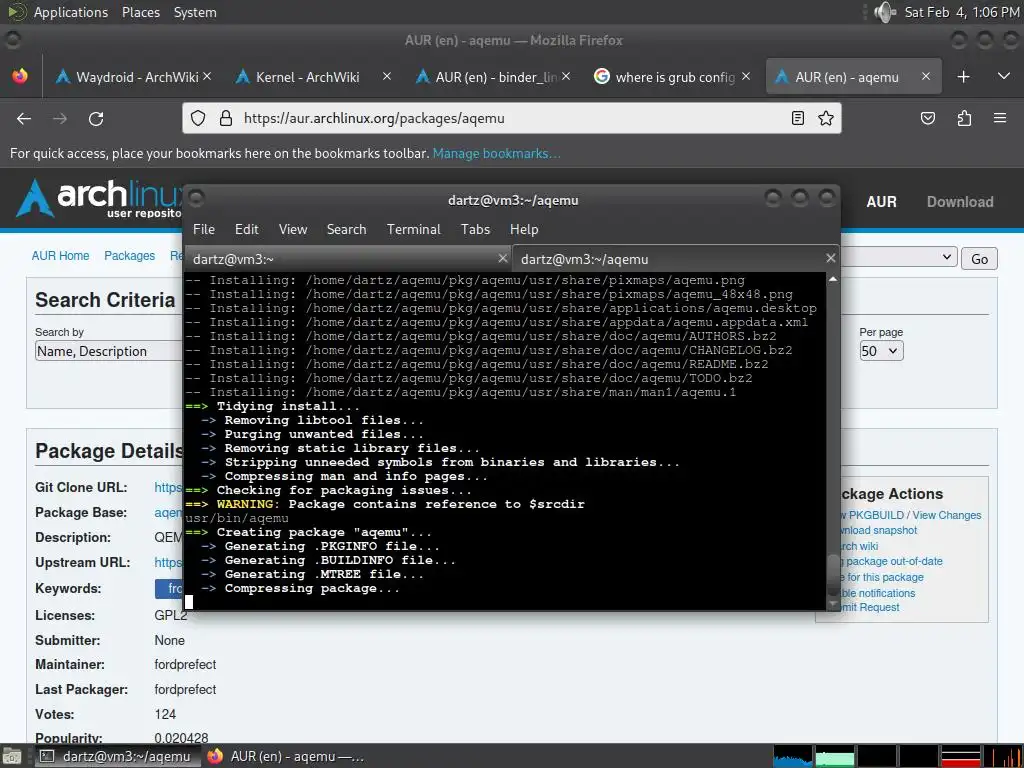Click Download snapshot link
The image size is (1024, 768).
(878, 530)
